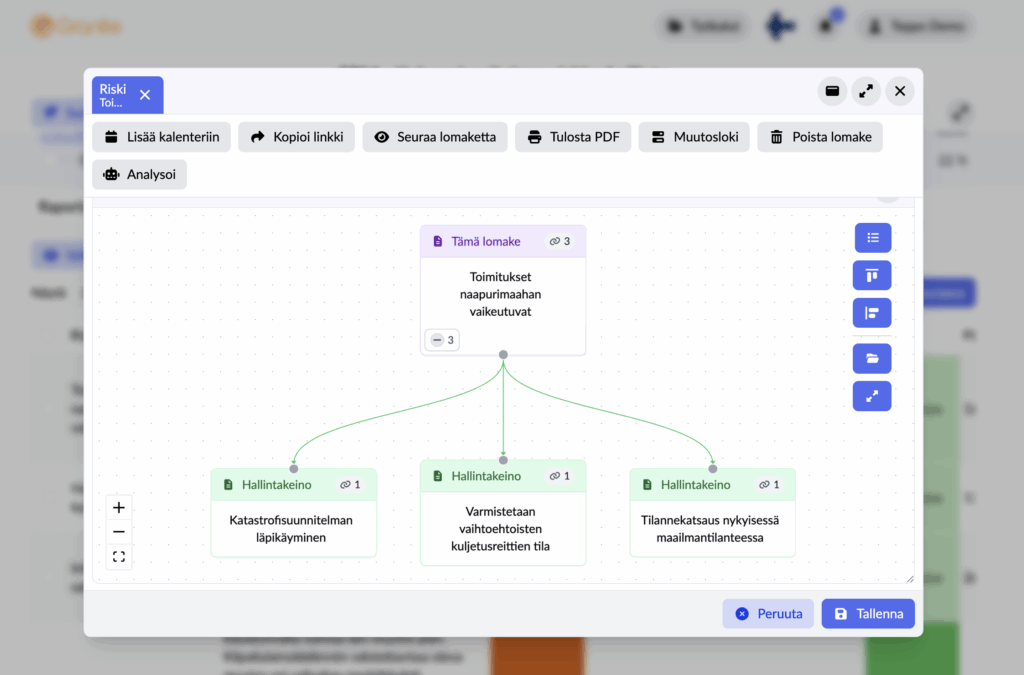Zoom out with the minus button

point(119,532)
